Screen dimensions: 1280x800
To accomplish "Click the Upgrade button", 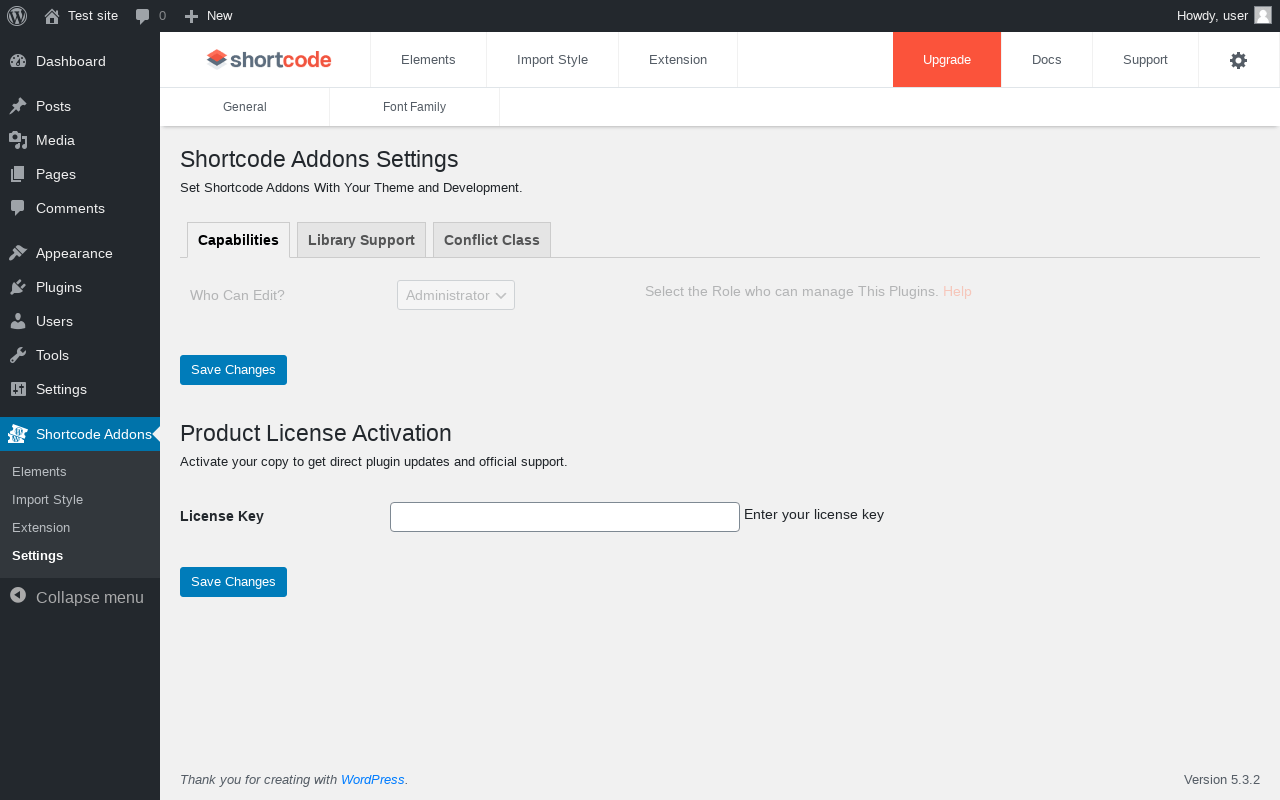I will pos(947,60).
